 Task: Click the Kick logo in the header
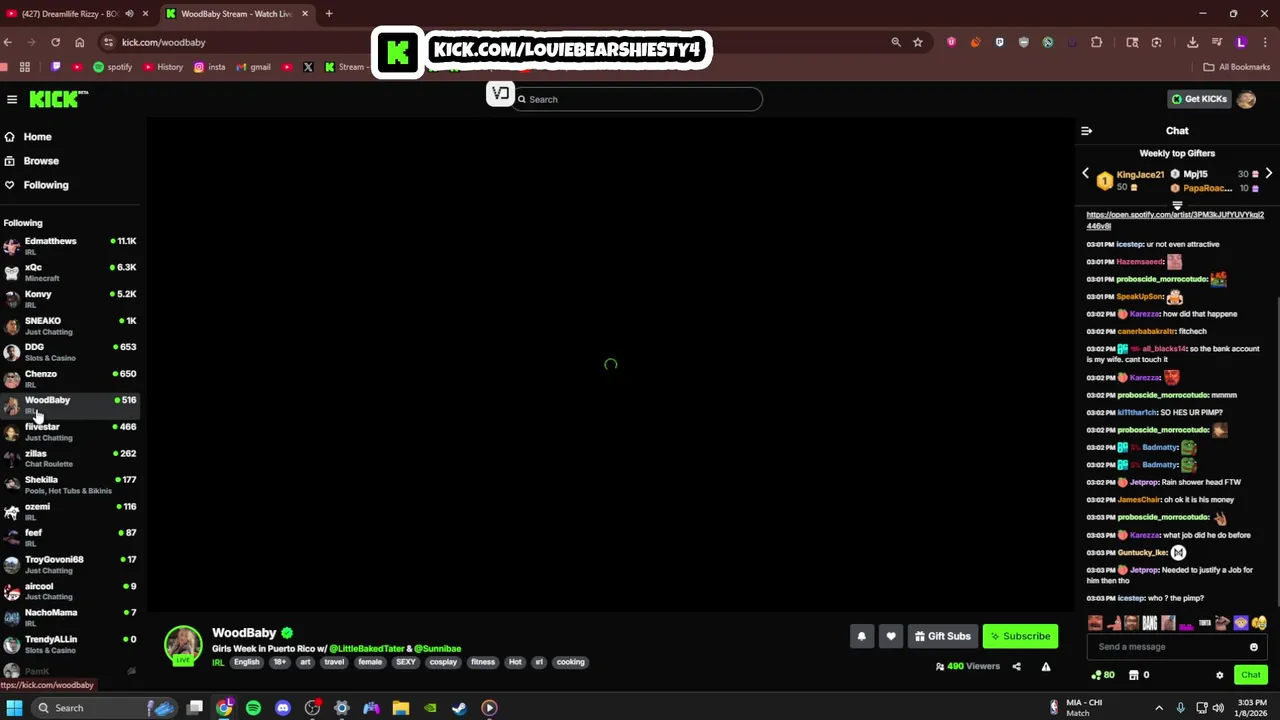point(58,99)
